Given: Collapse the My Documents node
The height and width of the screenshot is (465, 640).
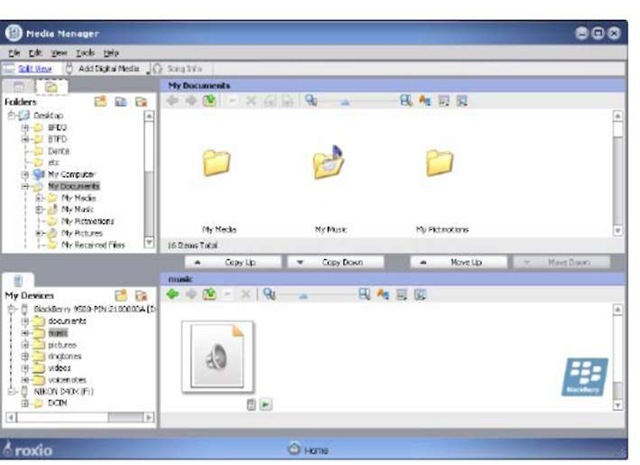Looking at the screenshot, I should pos(25,186).
